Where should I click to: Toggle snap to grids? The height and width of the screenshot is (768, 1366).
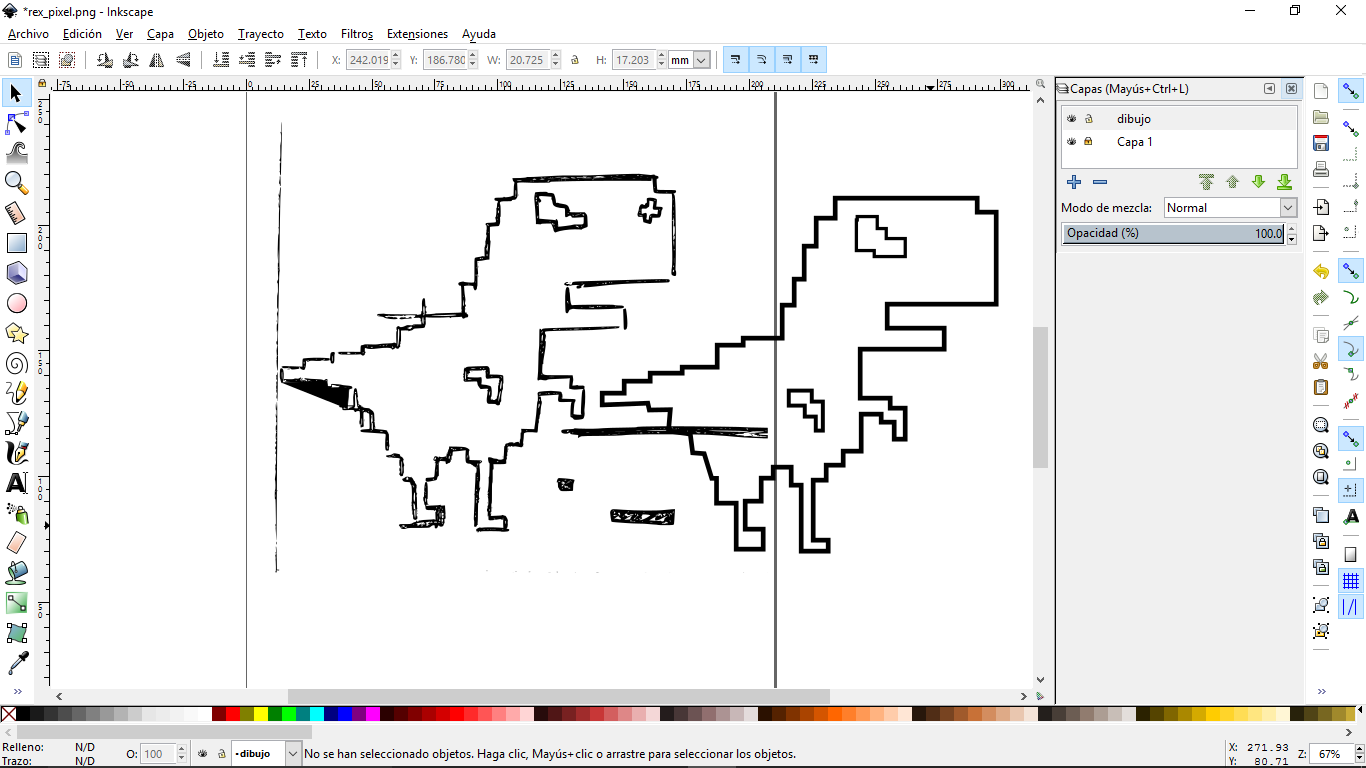coord(1351,581)
